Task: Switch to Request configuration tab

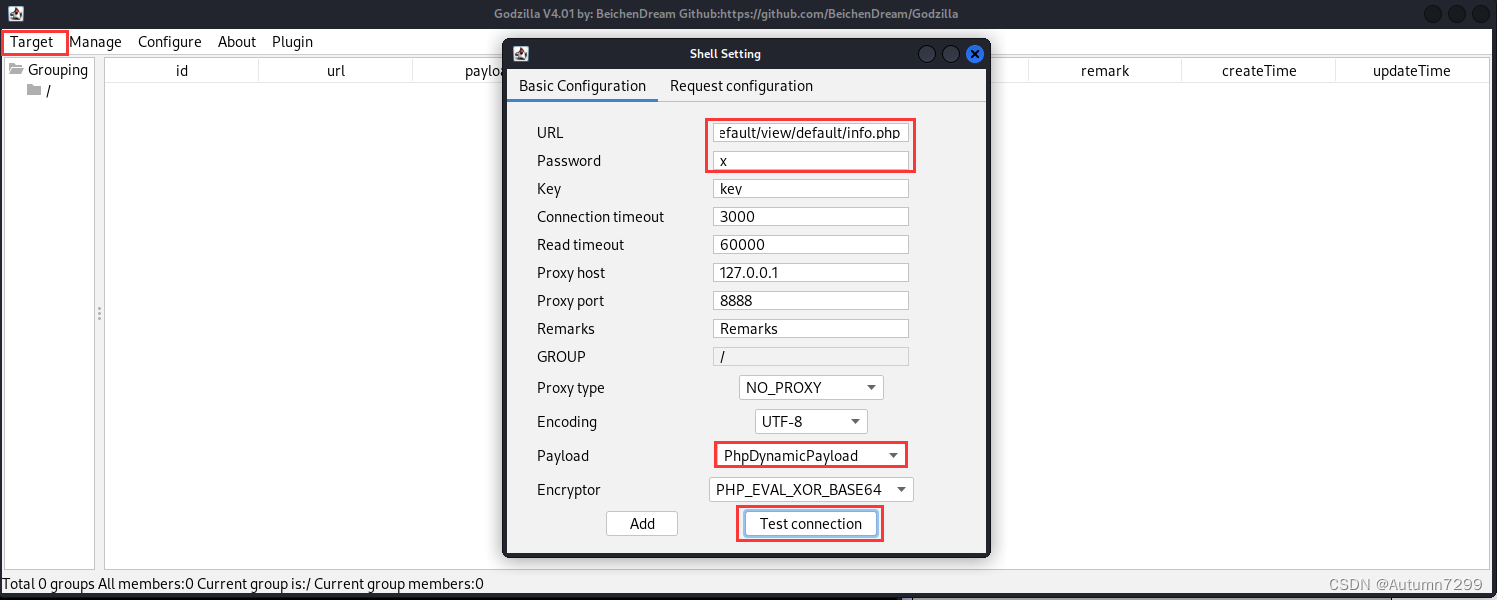Action: click(741, 86)
